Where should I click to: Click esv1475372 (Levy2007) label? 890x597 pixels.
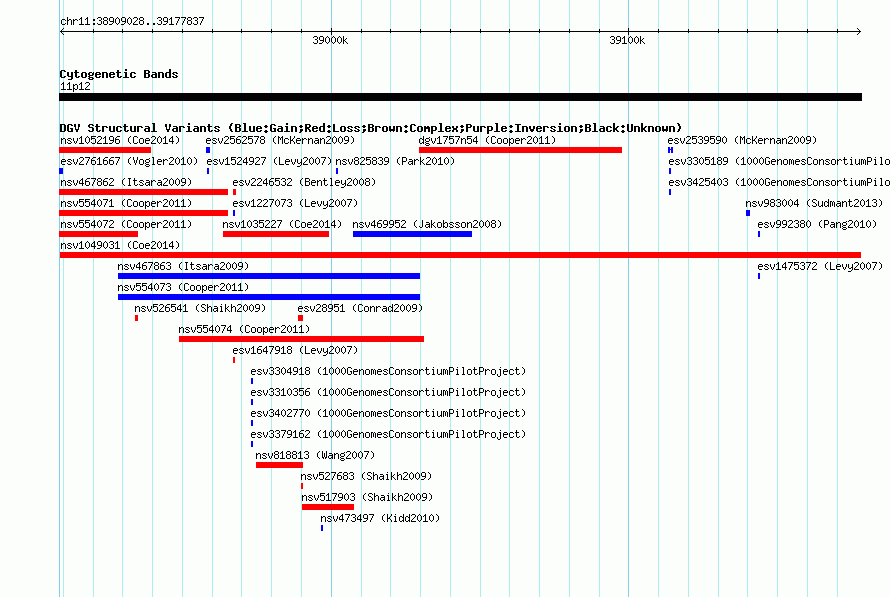tap(820, 266)
